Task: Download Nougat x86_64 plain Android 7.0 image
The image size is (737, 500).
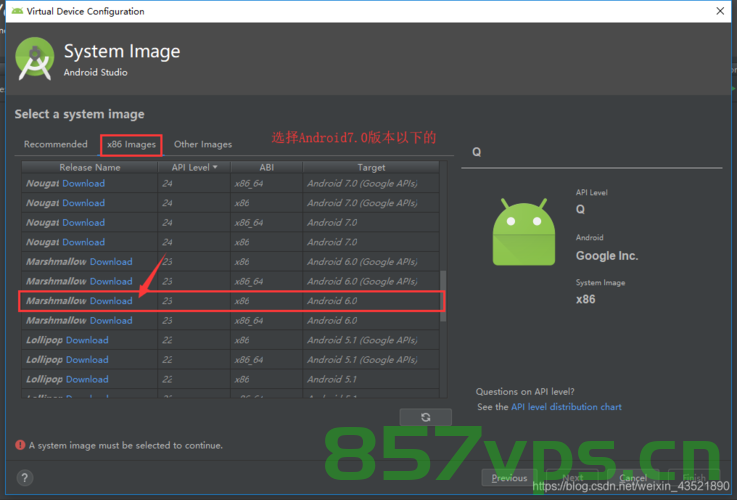Action: (x=84, y=223)
